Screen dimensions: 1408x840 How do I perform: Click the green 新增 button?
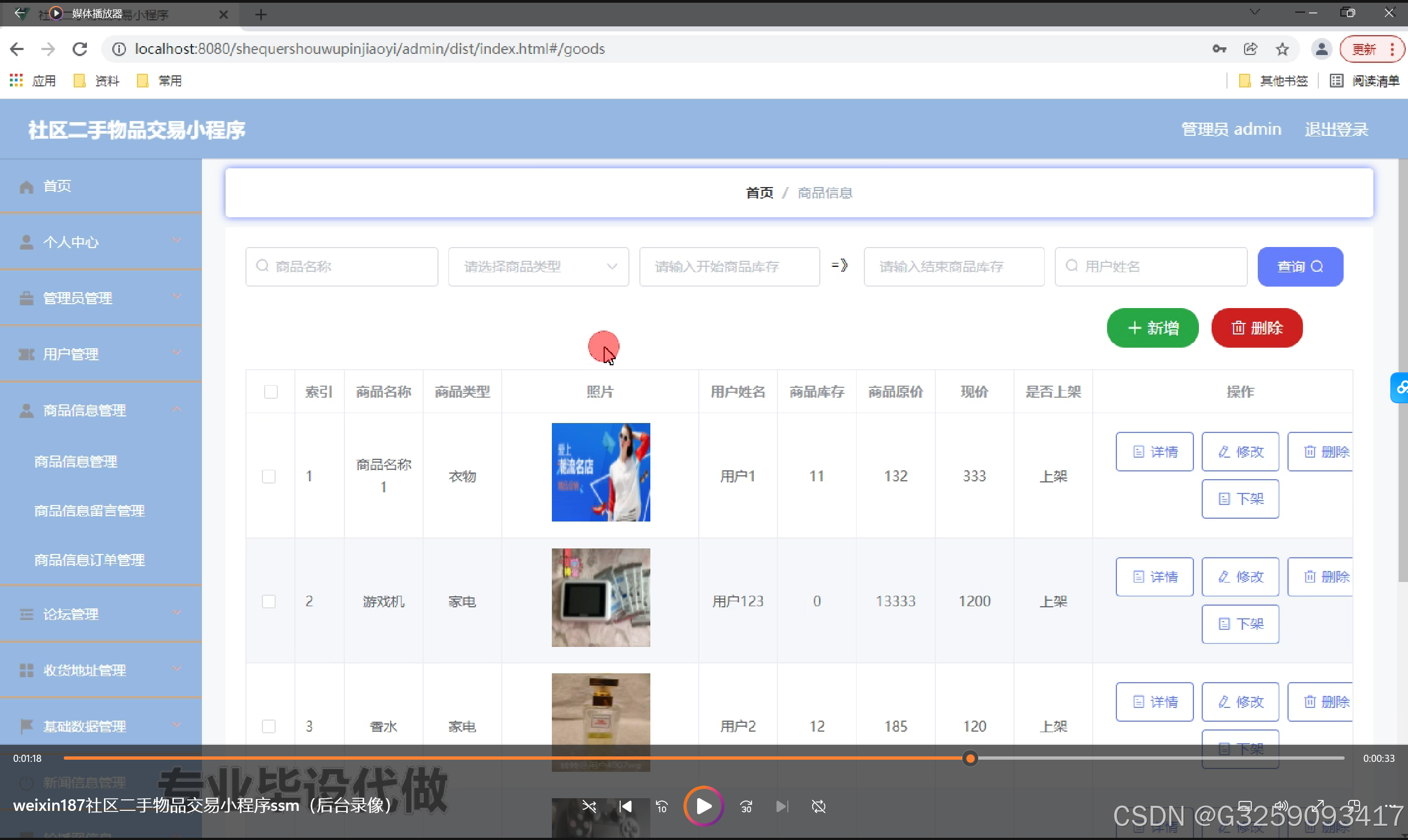tap(1152, 328)
